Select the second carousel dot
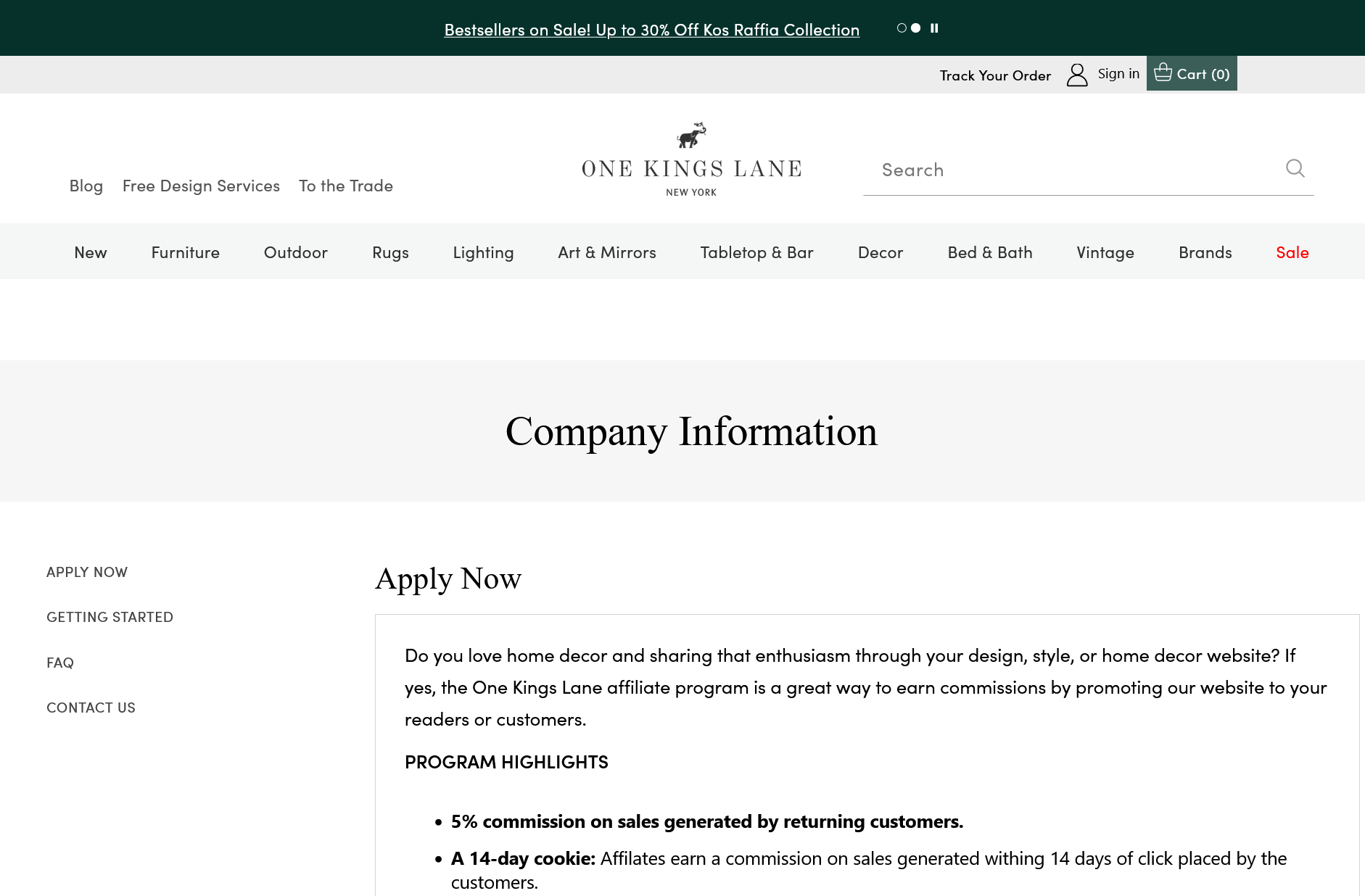Image resolution: width=1365 pixels, height=896 pixels. (916, 28)
